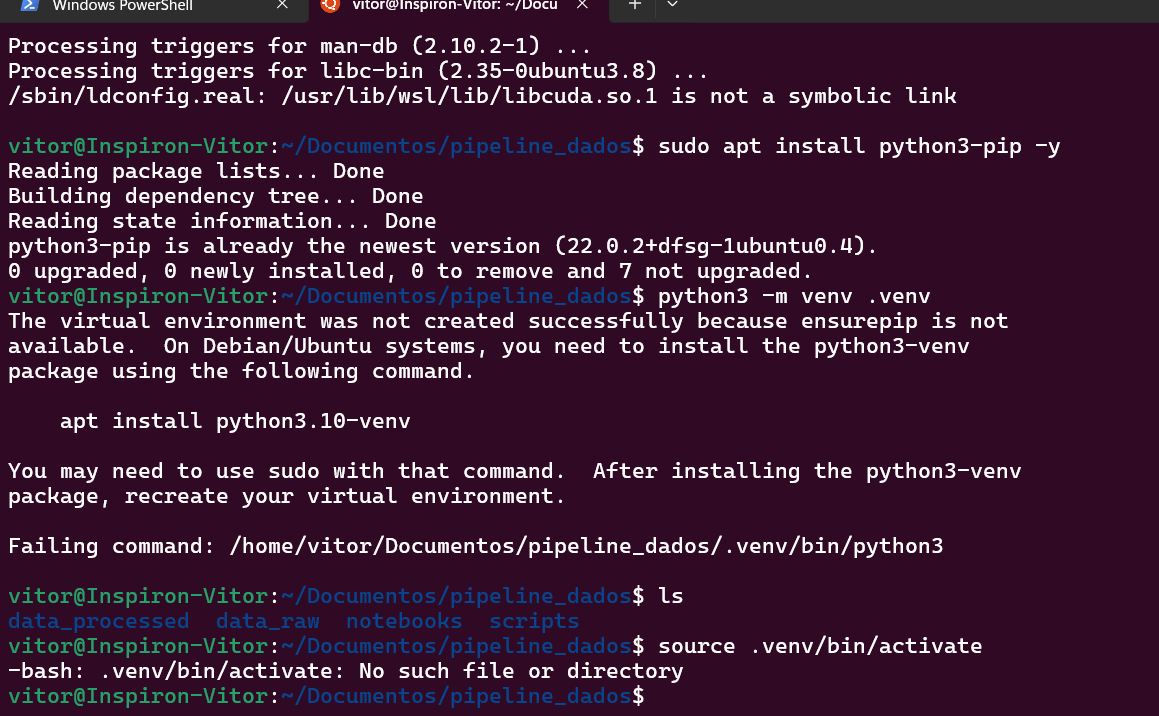Click the notebooks directory name

click(x=403, y=620)
